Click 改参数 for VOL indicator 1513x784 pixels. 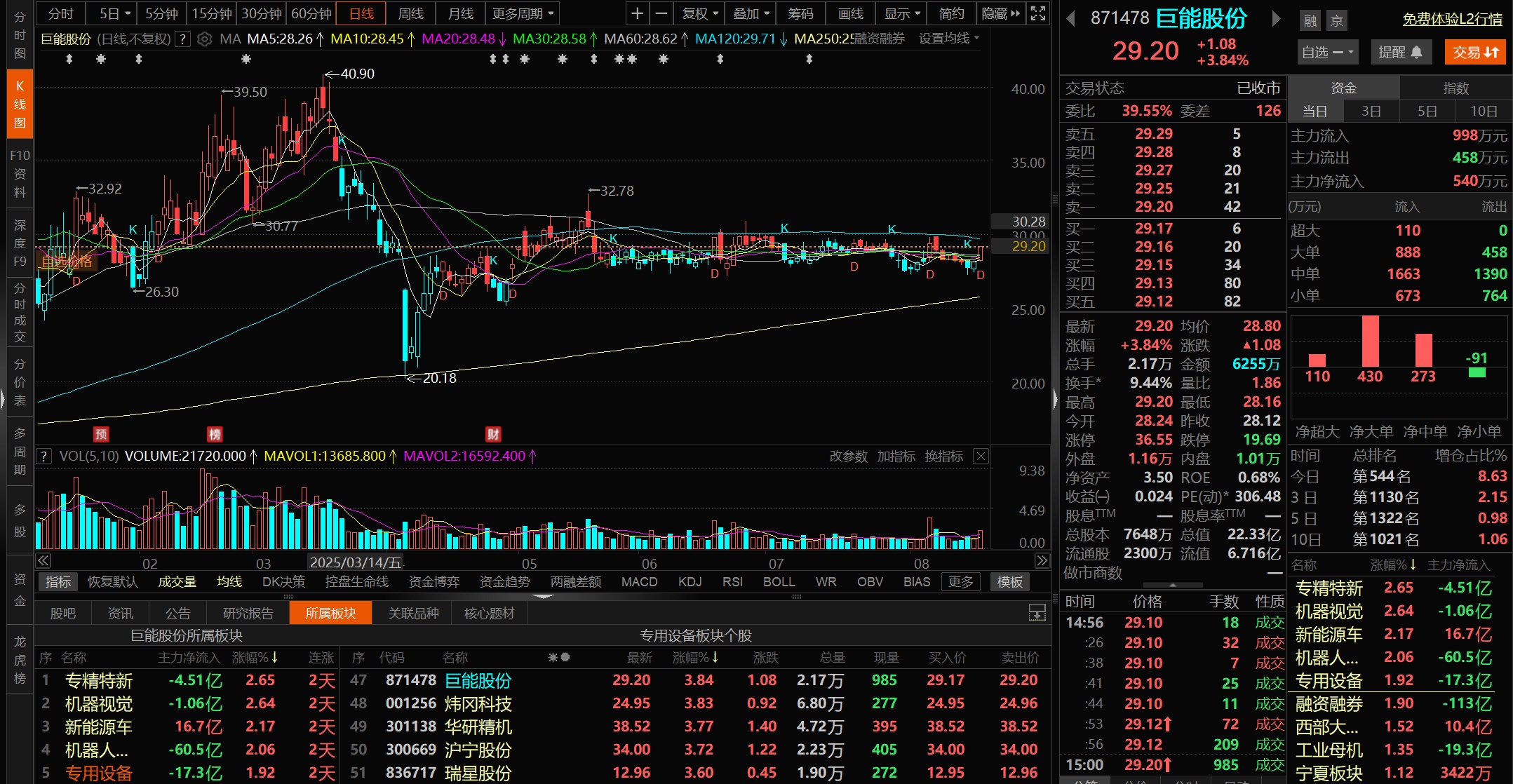tap(848, 457)
